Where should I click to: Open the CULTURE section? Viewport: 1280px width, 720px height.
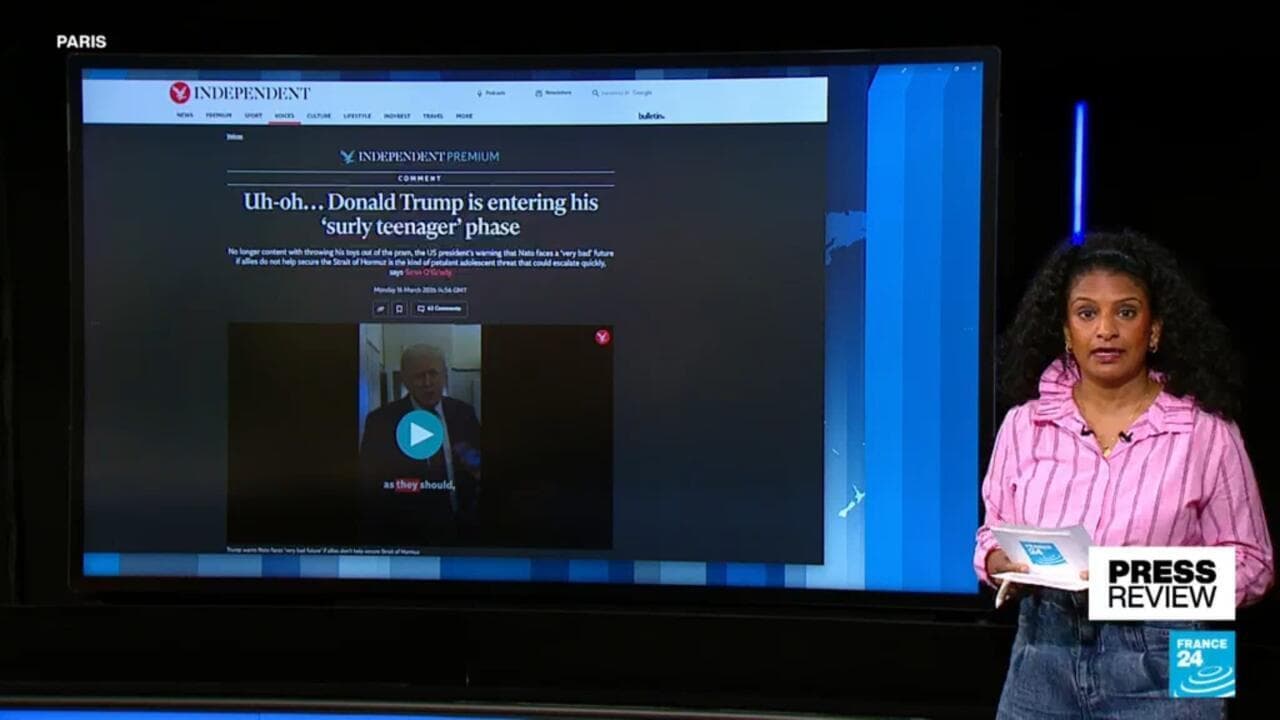coord(318,116)
